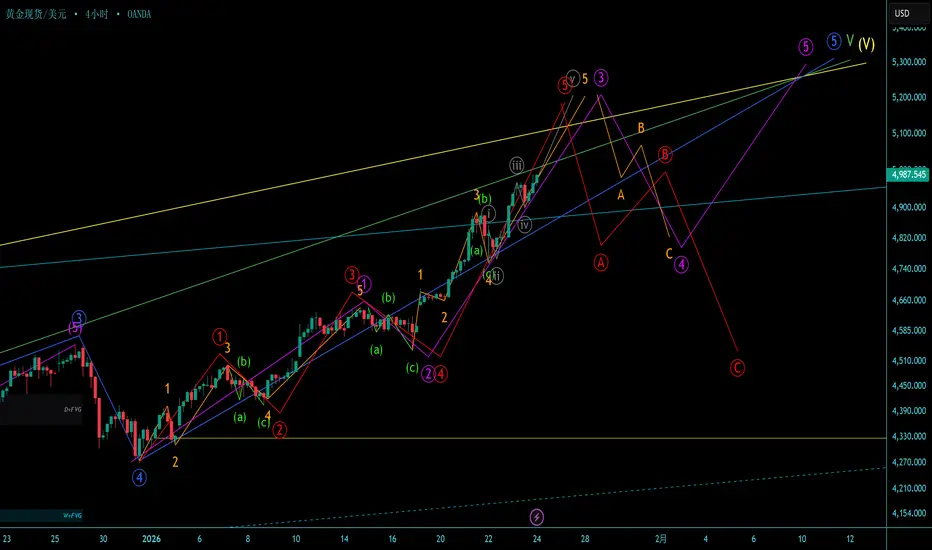The width and height of the screenshot is (932, 550).
Task: Click the 黄金现货/美元 symbol title
Action: coord(36,14)
